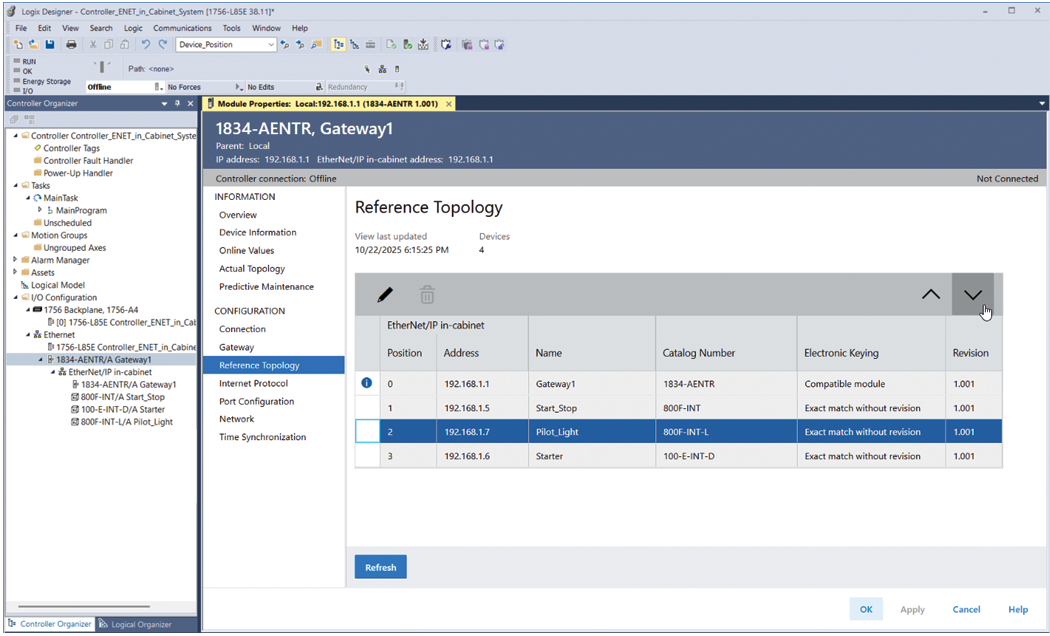Screen dimensions: 1050x636
Task: Click the trash delete device icon
Action: click(x=427, y=295)
